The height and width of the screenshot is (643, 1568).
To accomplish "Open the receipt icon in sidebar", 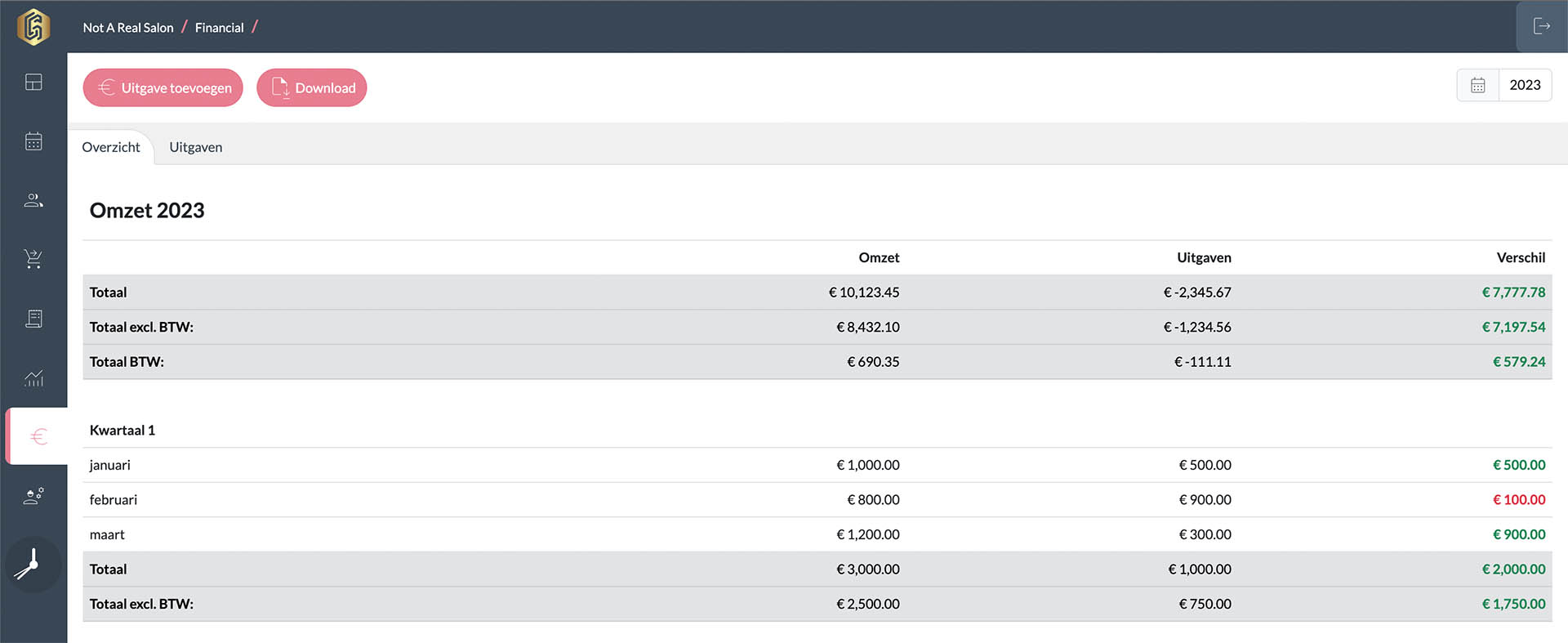I will point(33,319).
